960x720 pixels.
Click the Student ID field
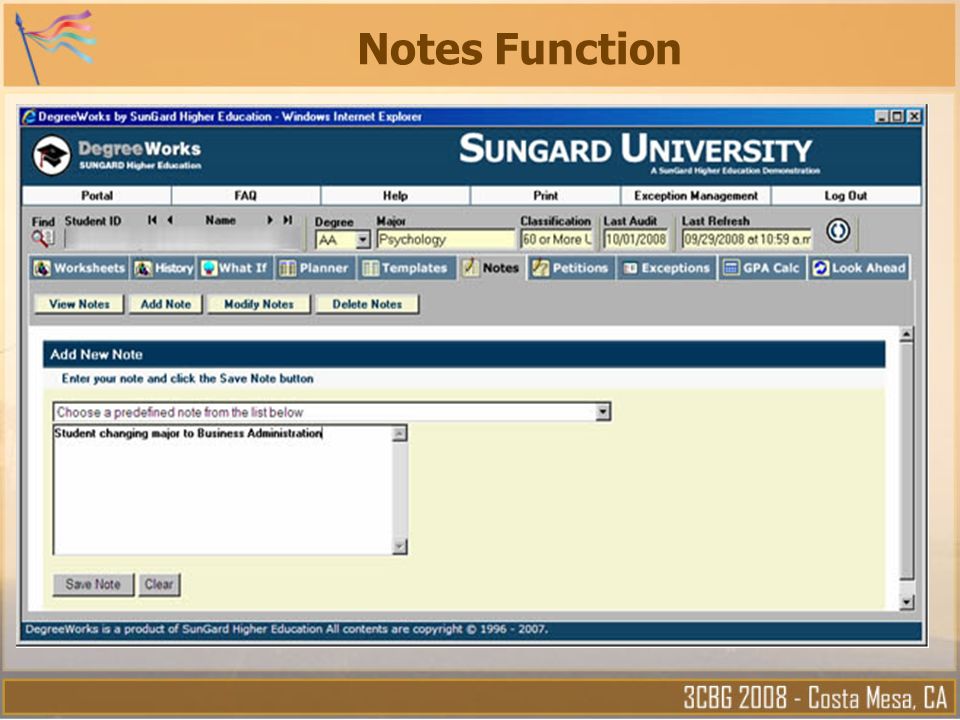pos(183,239)
